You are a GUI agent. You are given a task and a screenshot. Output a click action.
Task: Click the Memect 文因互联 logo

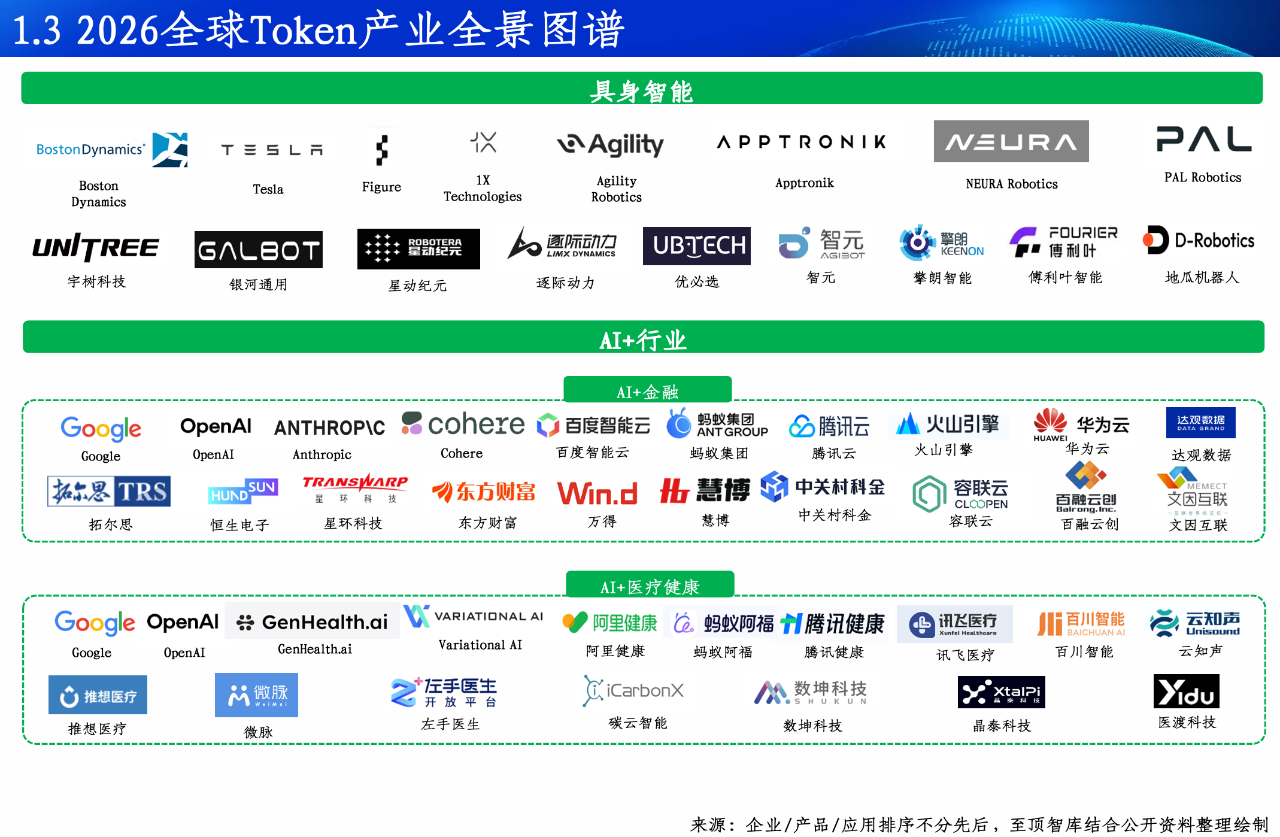(1192, 489)
